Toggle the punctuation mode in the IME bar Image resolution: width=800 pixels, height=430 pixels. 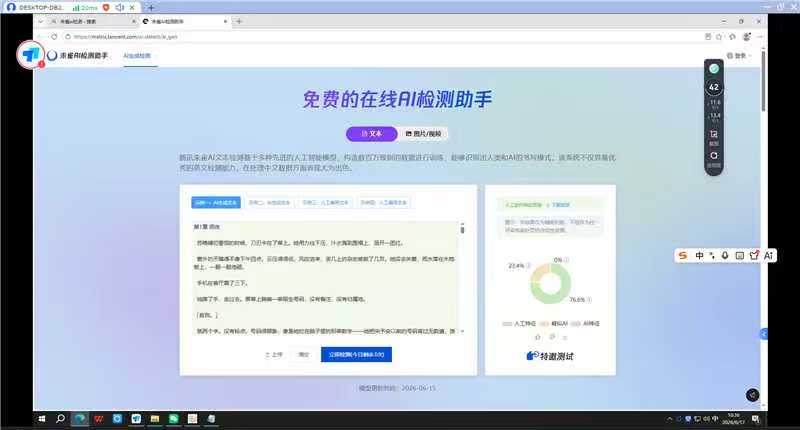click(x=712, y=256)
